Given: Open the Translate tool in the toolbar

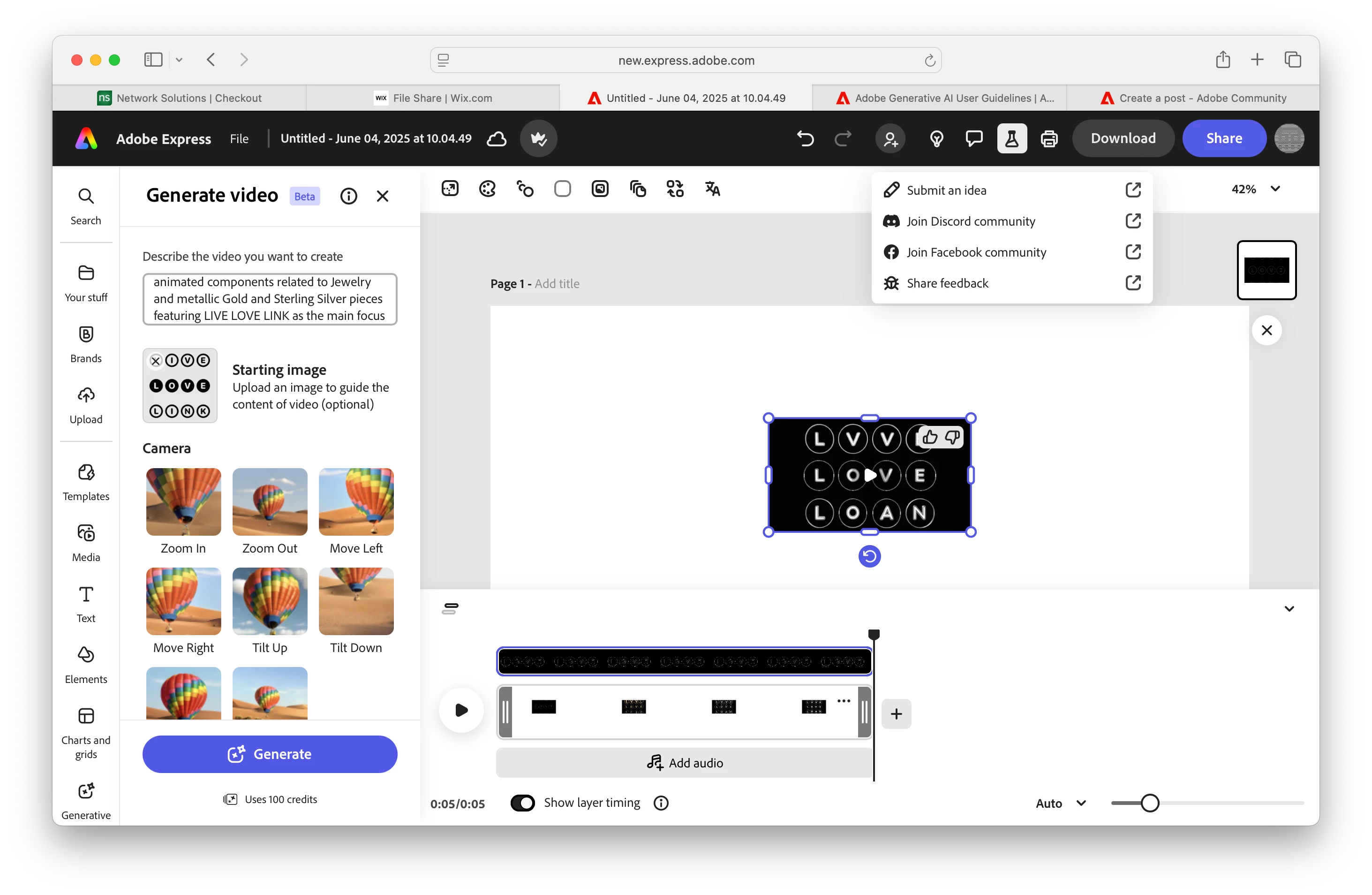Looking at the screenshot, I should 713,189.
